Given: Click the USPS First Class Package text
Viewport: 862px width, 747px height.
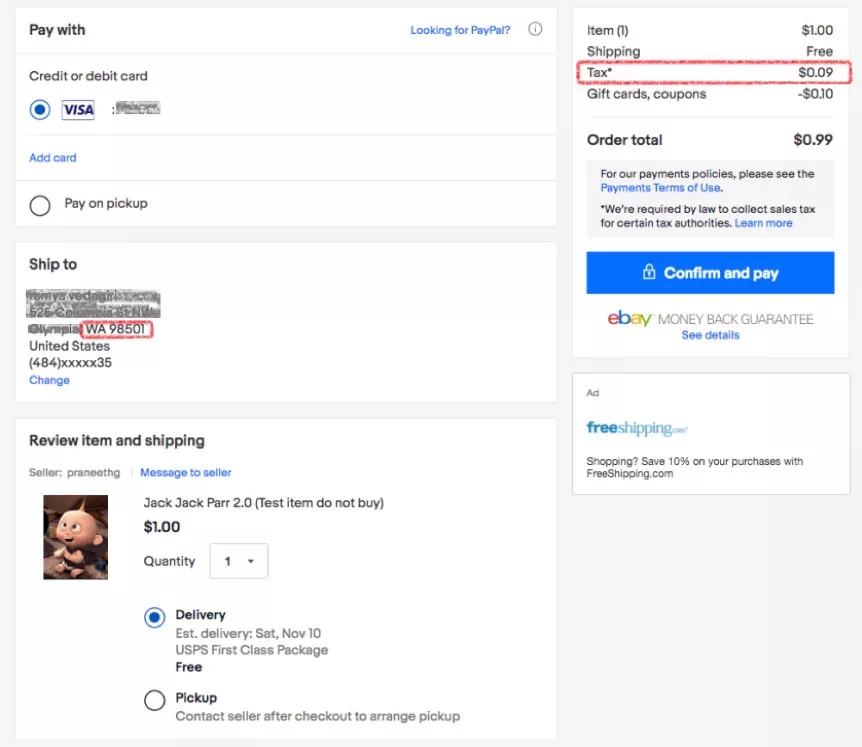Looking at the screenshot, I should [x=252, y=650].
